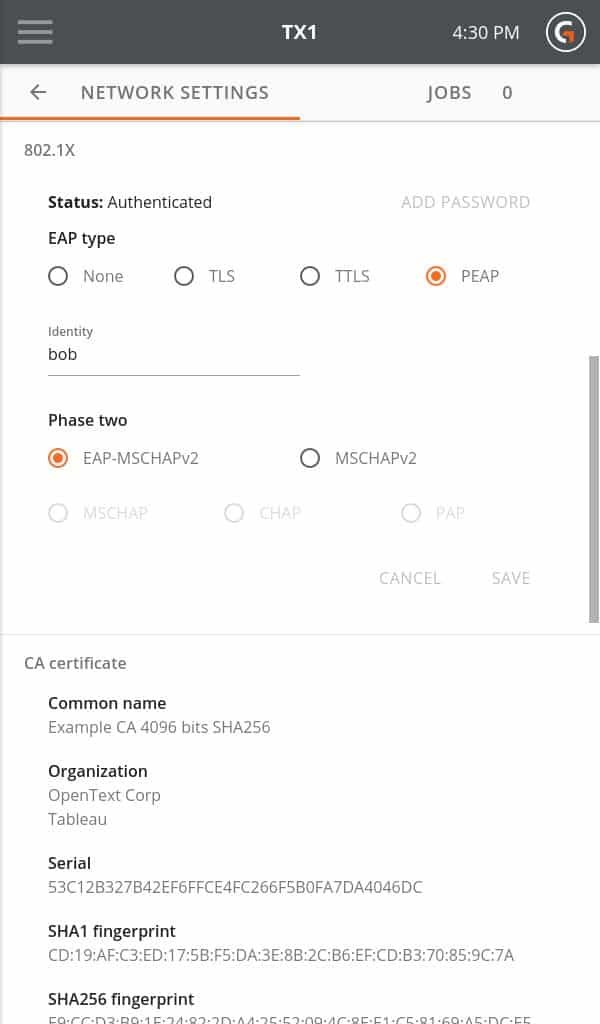The width and height of the screenshot is (600, 1024).
Task: Choose EAP-MSCHAPv2 for phase two
Action: tap(58, 458)
